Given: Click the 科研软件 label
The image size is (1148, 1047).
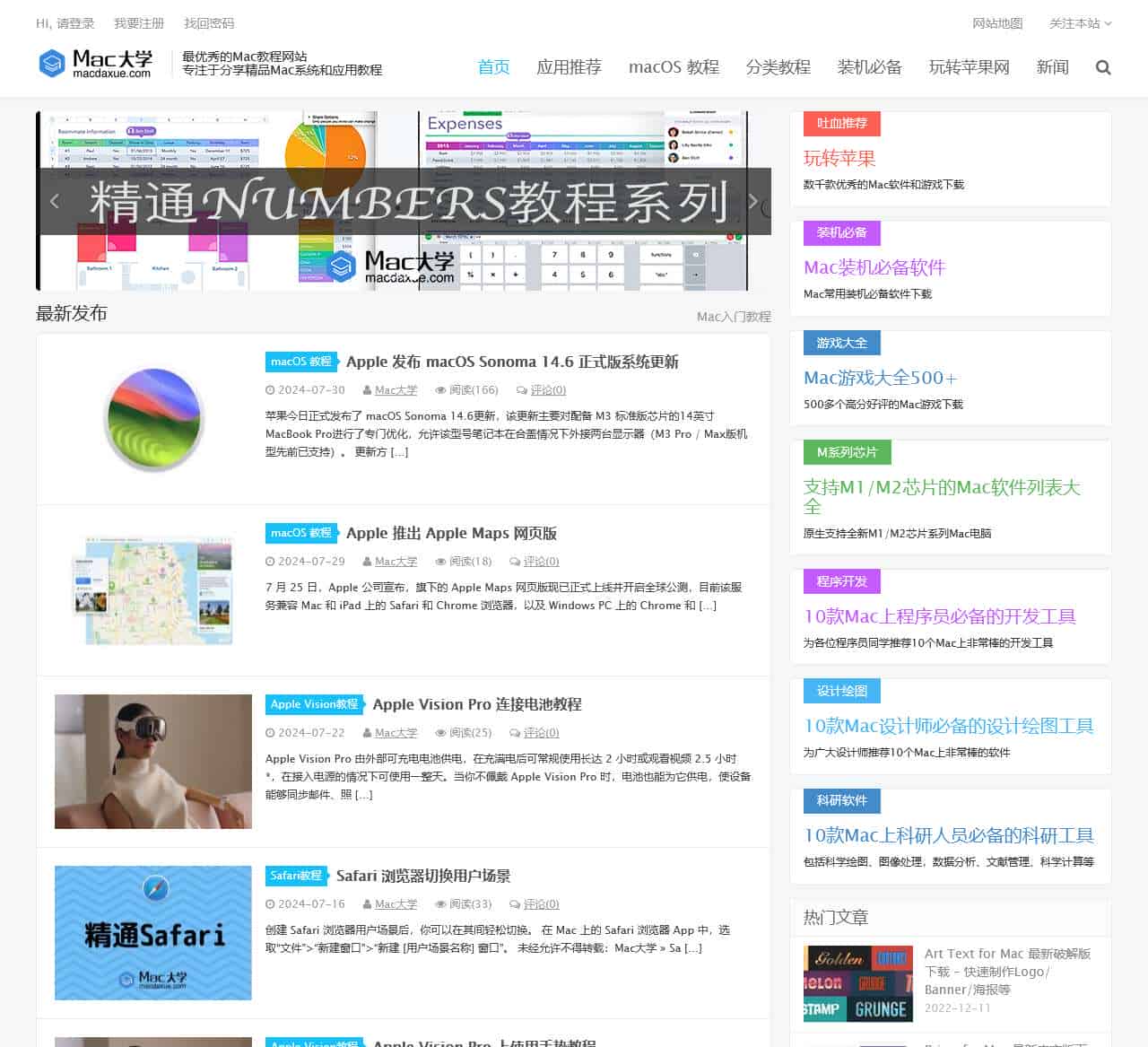Looking at the screenshot, I should tap(842, 800).
